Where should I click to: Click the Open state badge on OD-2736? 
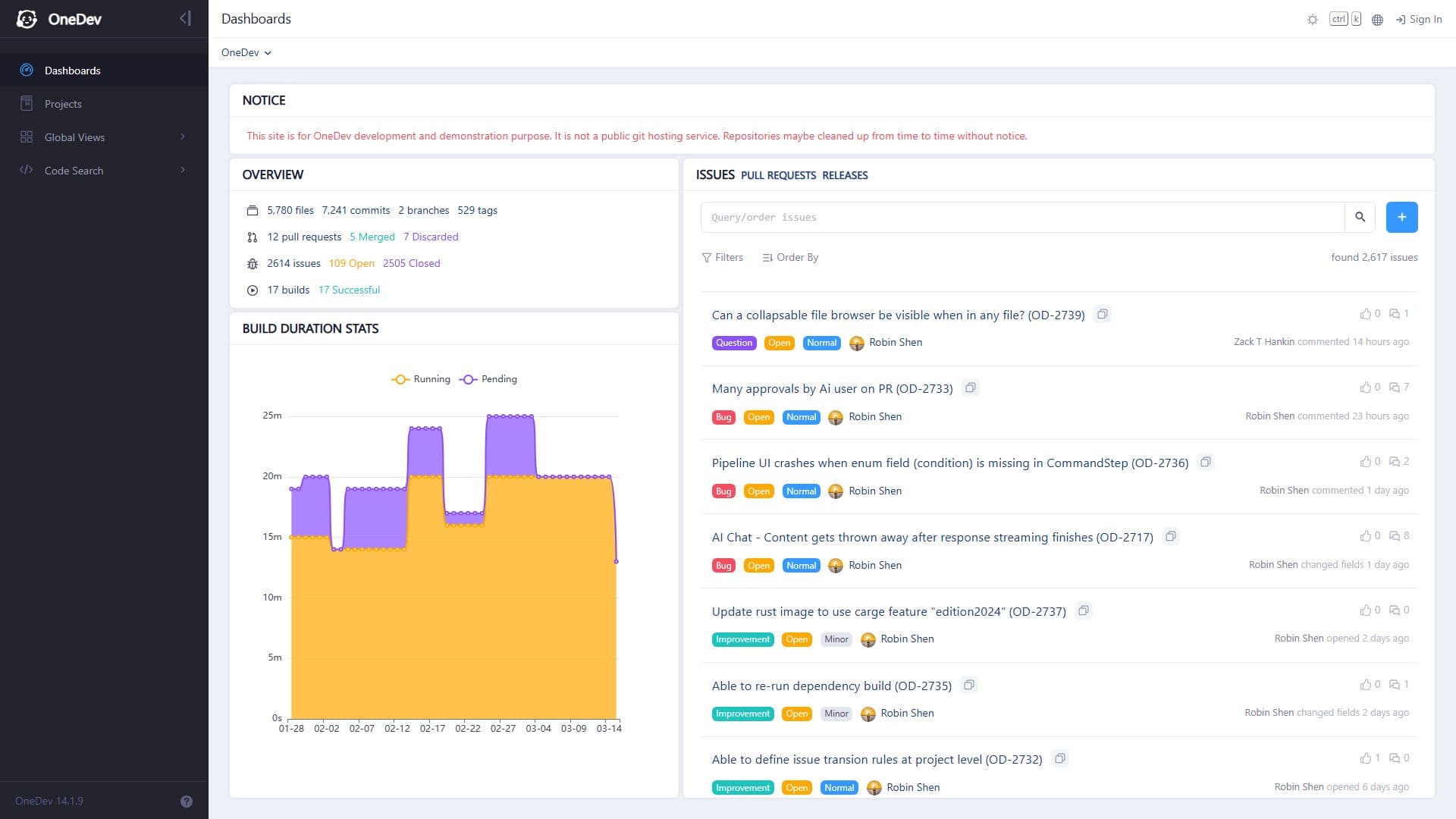(758, 491)
